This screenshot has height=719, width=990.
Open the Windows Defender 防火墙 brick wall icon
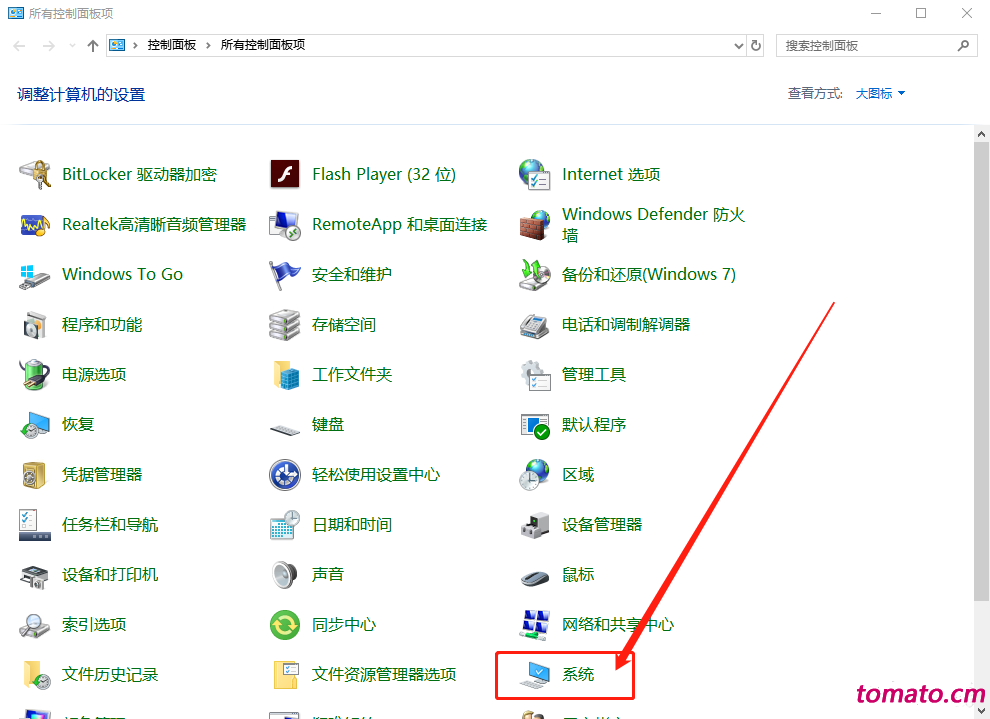[535, 225]
